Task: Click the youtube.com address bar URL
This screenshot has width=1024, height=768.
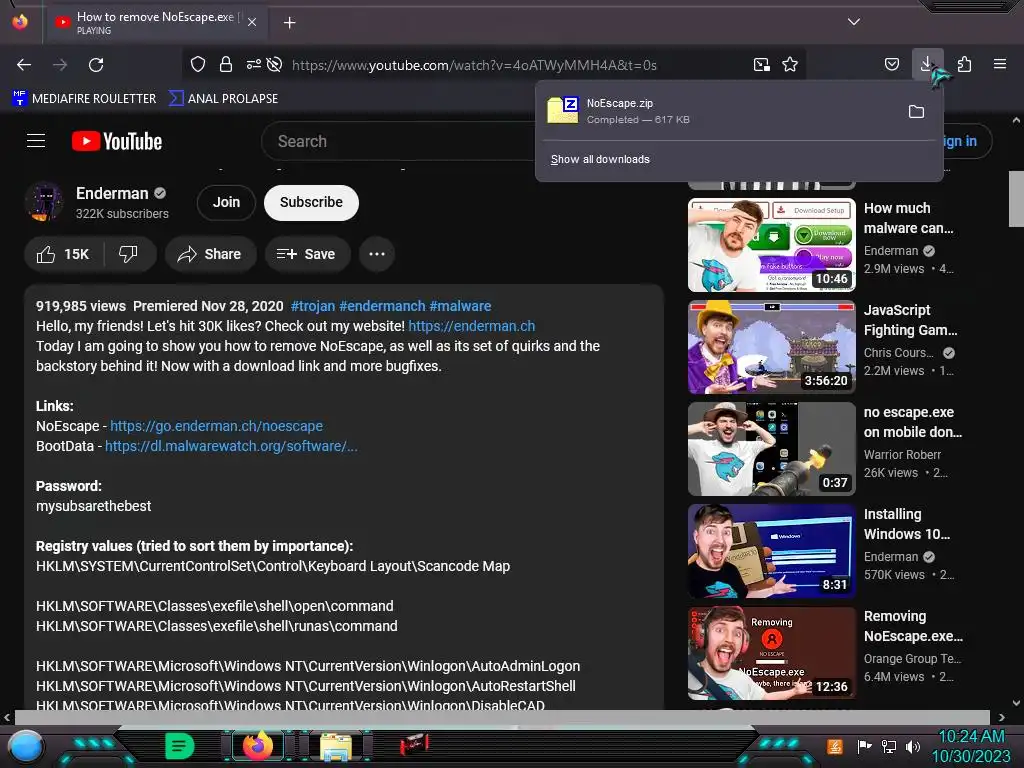Action: tap(474, 65)
